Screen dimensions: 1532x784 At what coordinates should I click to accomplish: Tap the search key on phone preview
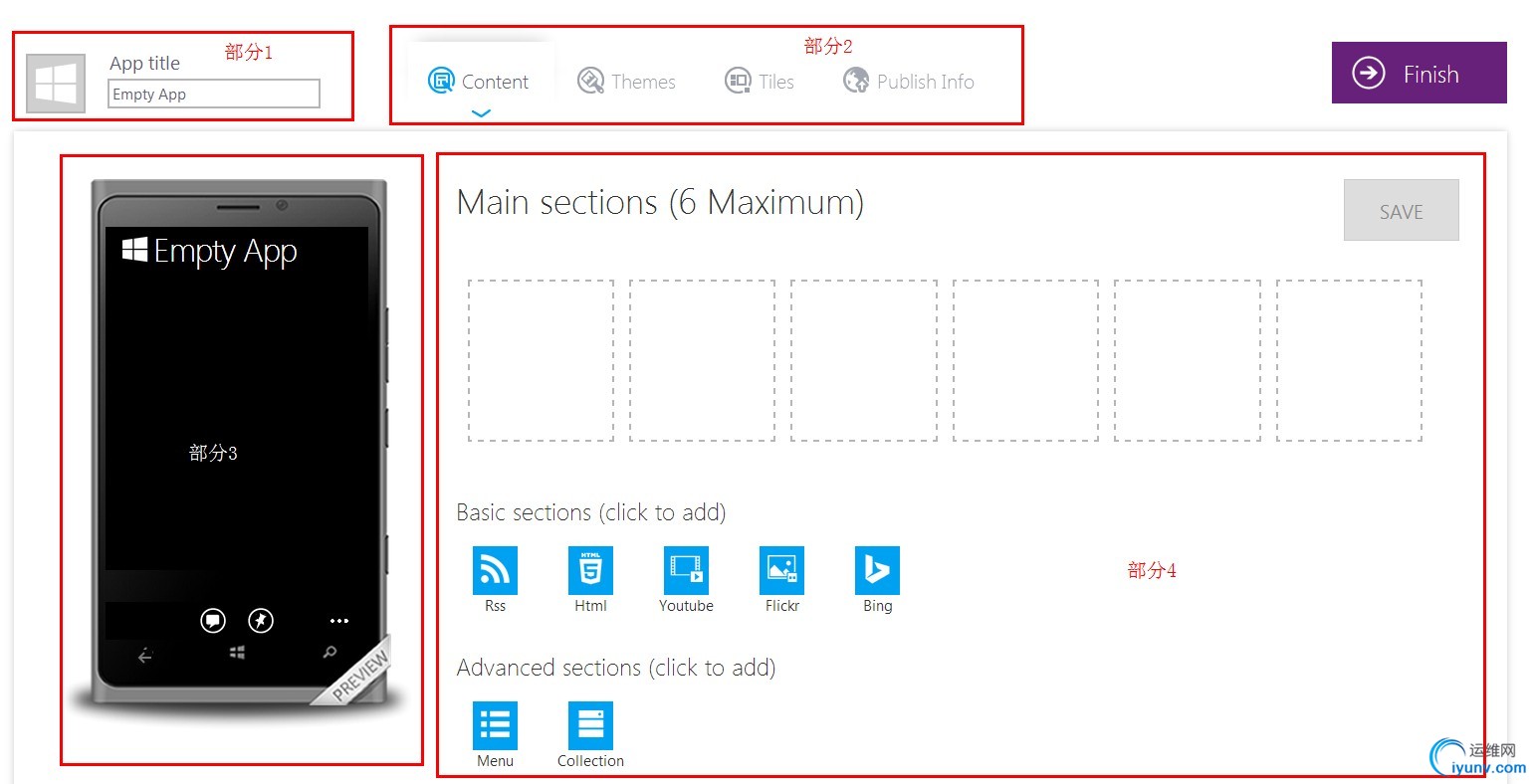pyautogui.click(x=329, y=653)
